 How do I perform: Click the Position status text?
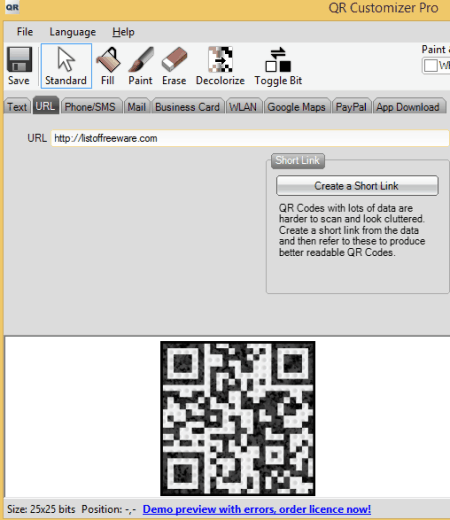pos(109,509)
